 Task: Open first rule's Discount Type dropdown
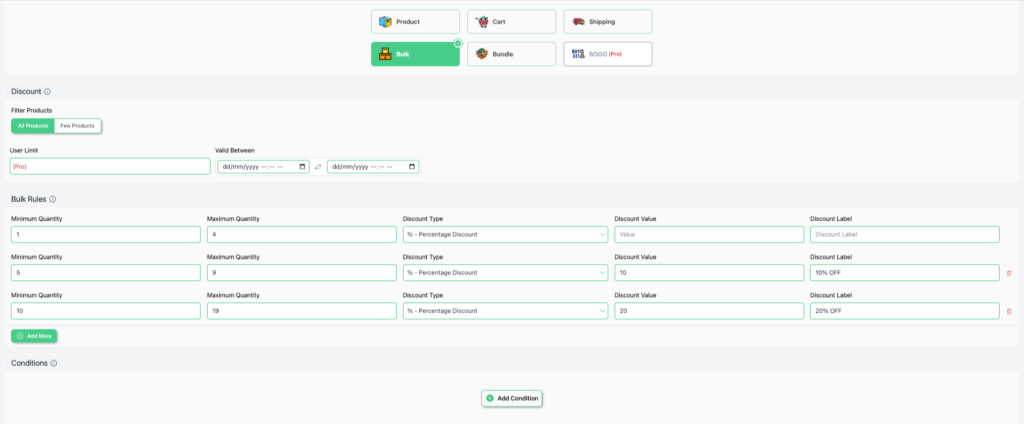click(505, 235)
